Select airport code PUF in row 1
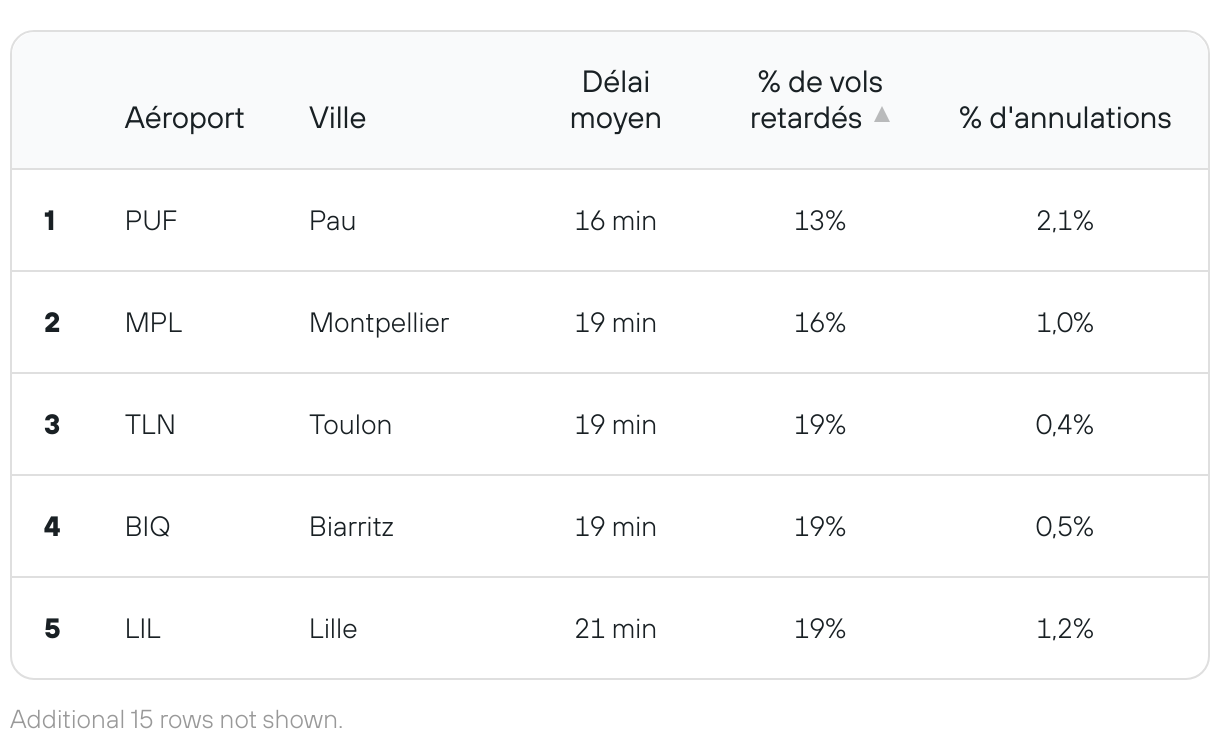1220x746 pixels. (x=151, y=221)
